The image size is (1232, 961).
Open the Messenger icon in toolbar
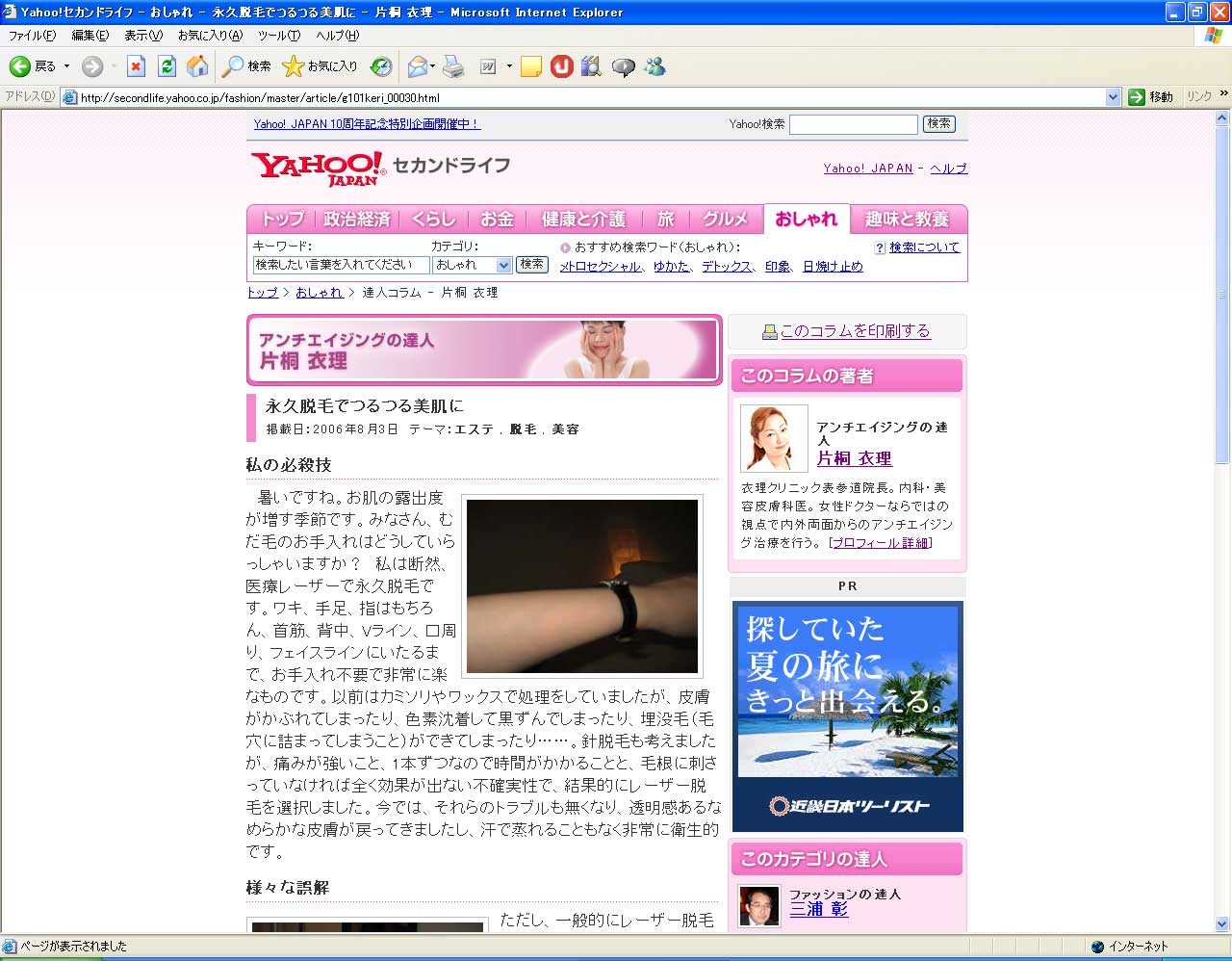(655, 66)
